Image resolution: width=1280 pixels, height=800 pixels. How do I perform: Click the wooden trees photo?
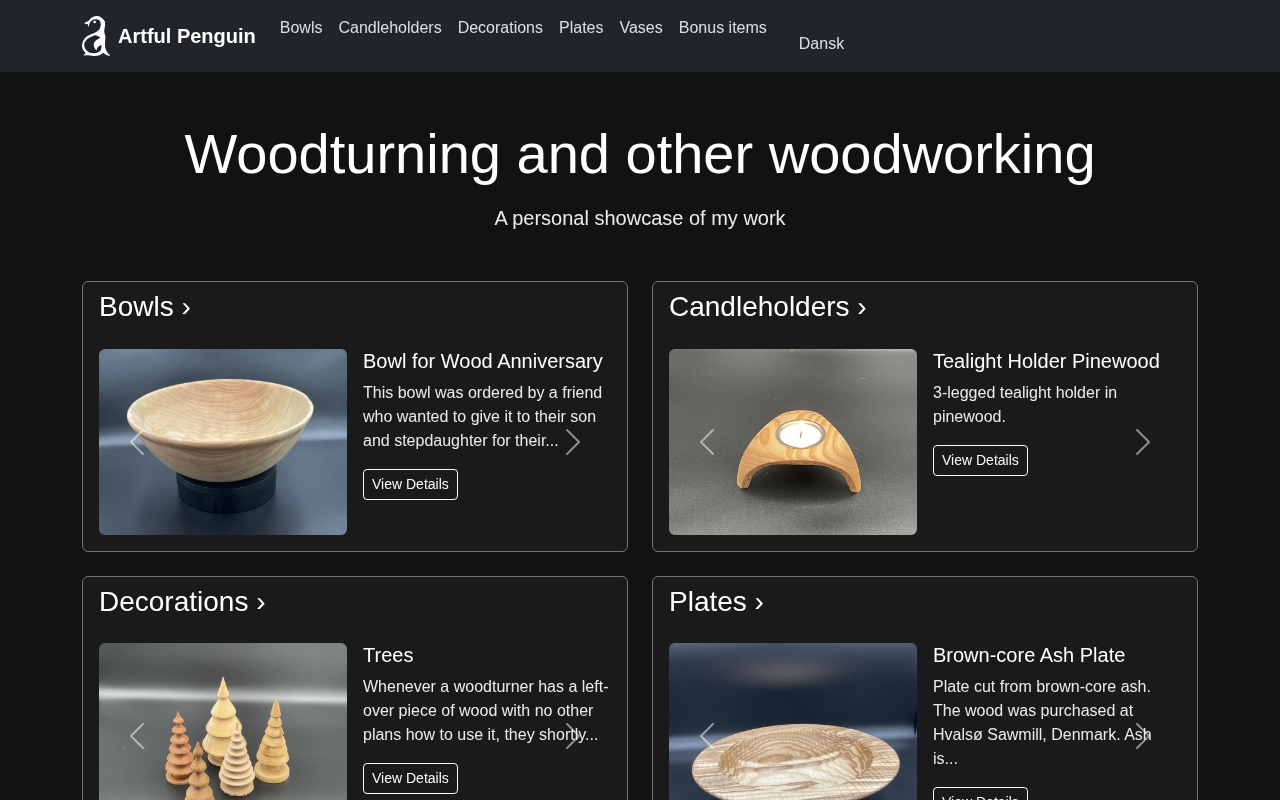click(223, 722)
